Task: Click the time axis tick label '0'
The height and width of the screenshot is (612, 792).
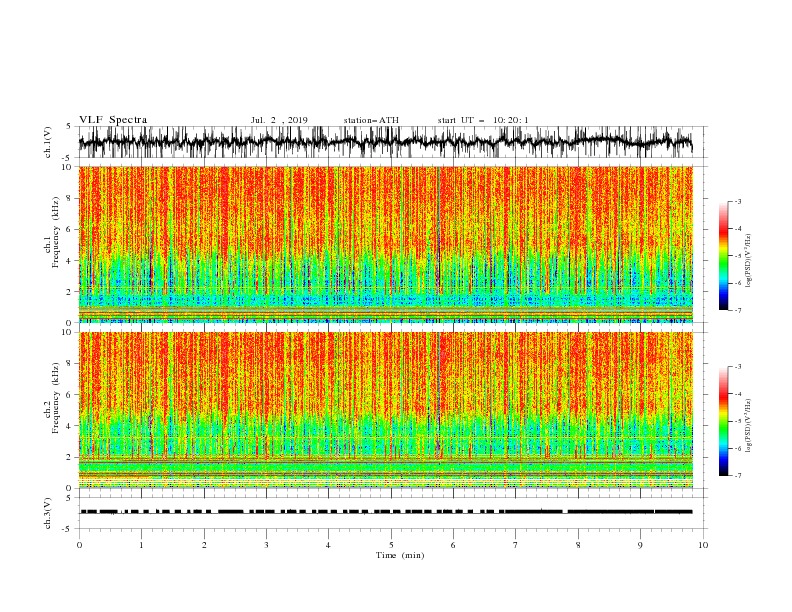Action: (79, 545)
